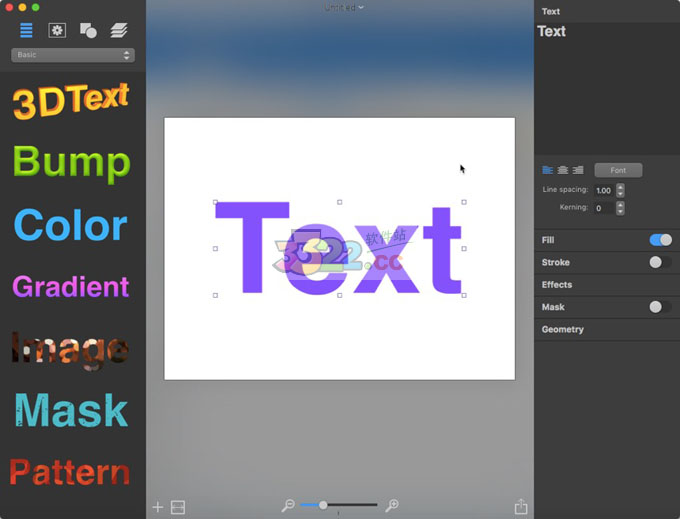Viewport: 680px width, 519px height.
Task: Align text to the right
Action: (578, 170)
